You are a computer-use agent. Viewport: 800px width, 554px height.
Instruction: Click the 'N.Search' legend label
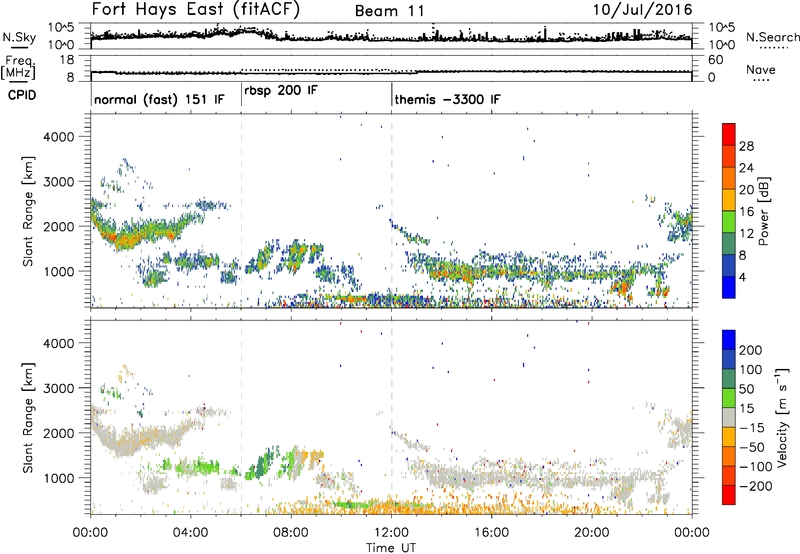772,37
